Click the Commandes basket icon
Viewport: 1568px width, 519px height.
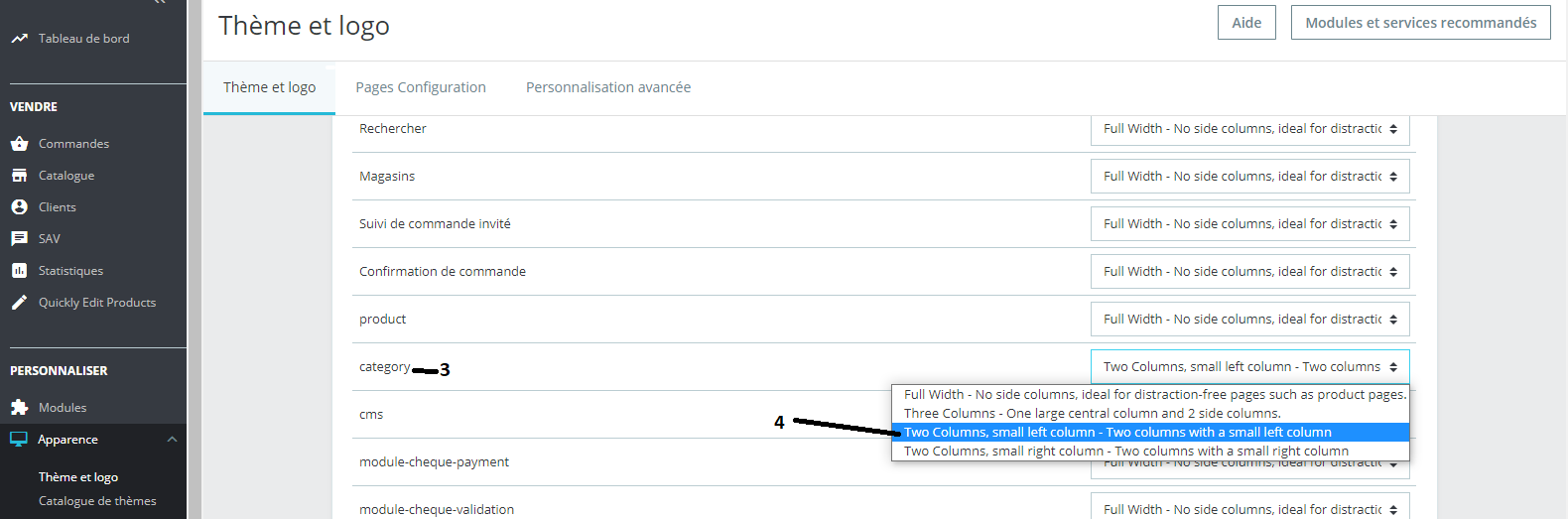tap(19, 144)
